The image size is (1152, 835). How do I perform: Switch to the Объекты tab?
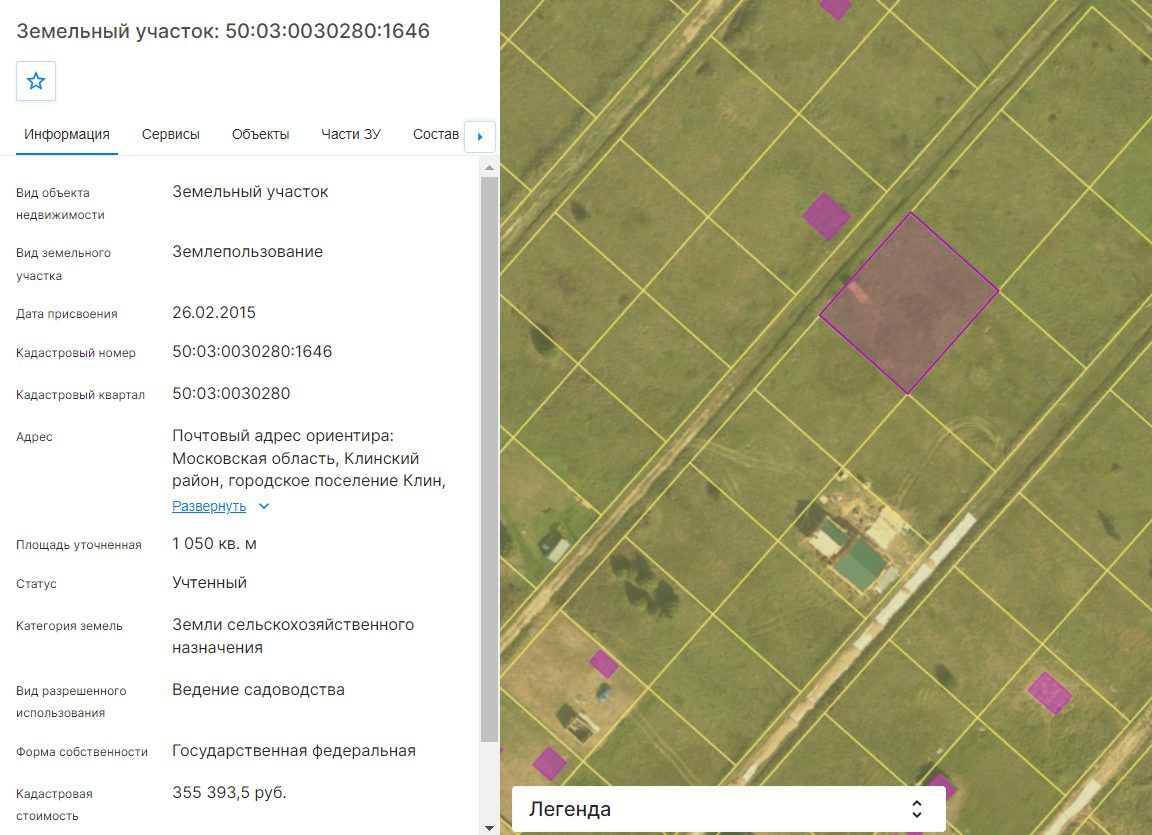coord(260,134)
